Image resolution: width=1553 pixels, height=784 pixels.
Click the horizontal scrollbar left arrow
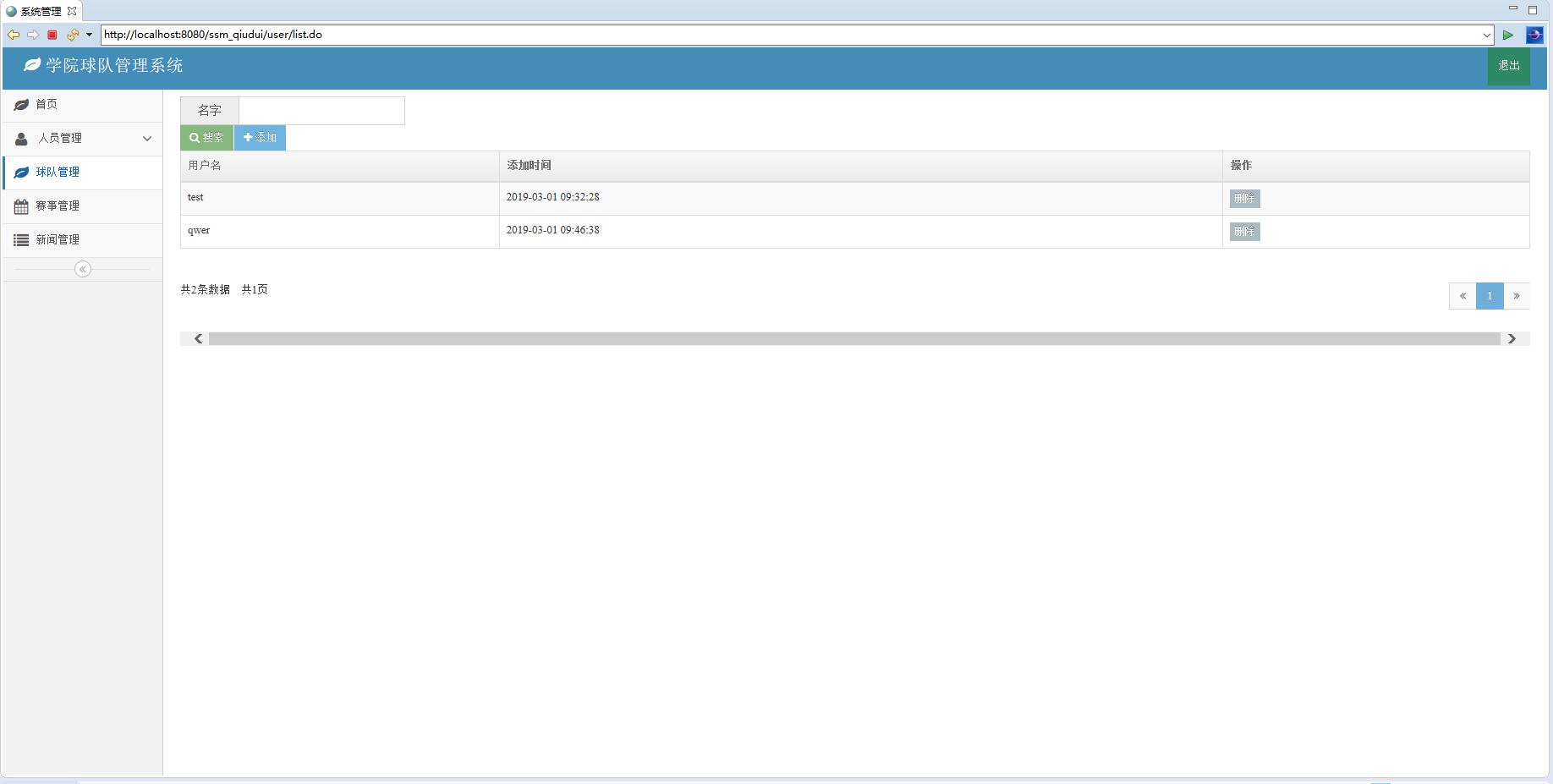pyautogui.click(x=198, y=339)
